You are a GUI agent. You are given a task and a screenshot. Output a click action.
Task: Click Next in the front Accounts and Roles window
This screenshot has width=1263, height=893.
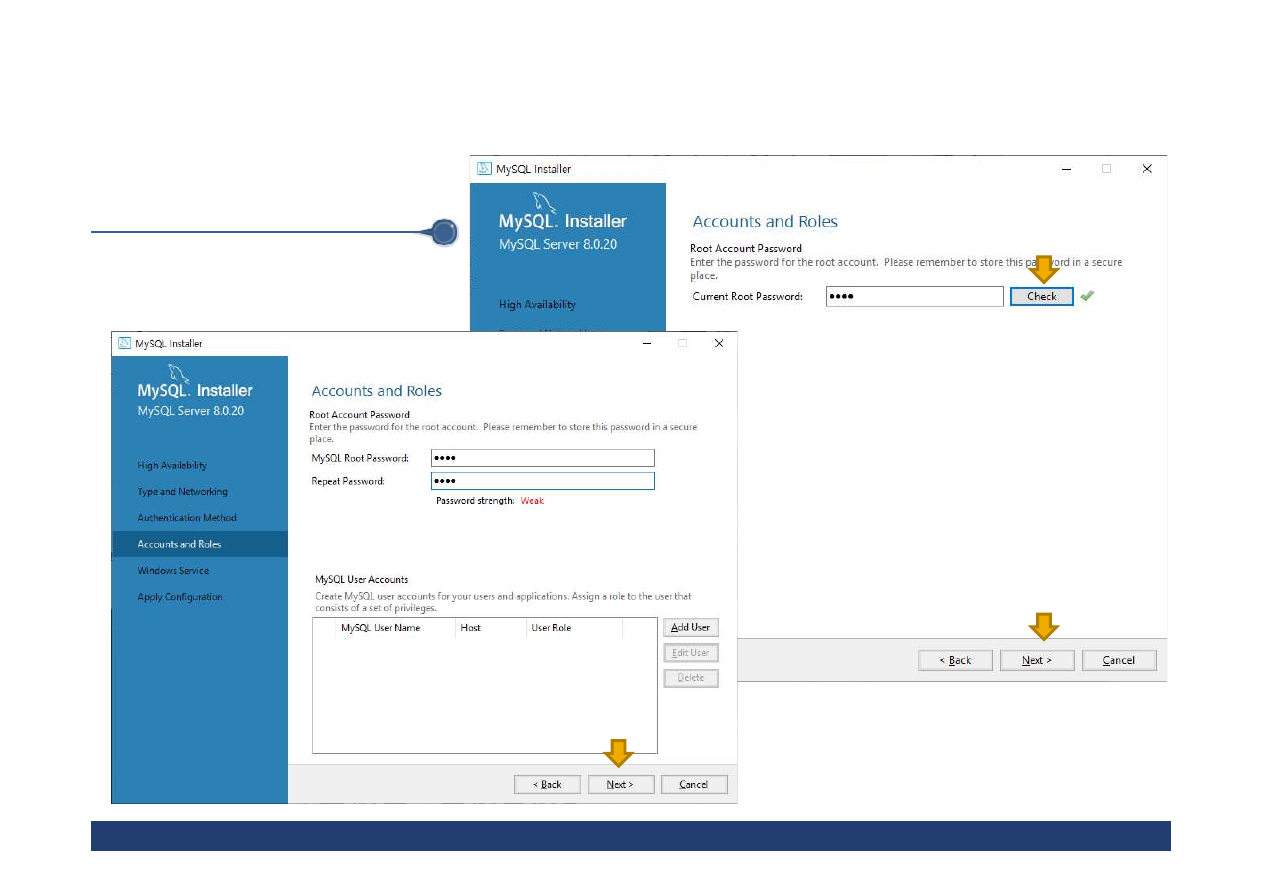[x=621, y=784]
